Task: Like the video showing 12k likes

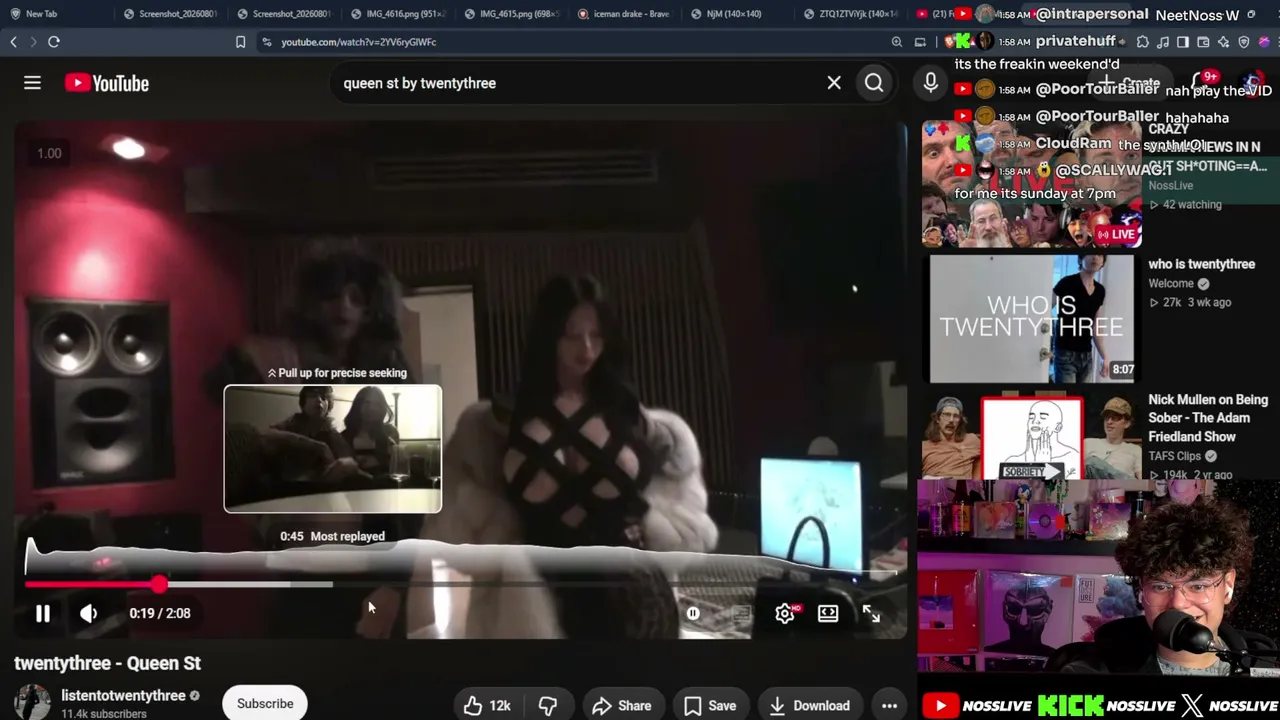Action: click(488, 706)
